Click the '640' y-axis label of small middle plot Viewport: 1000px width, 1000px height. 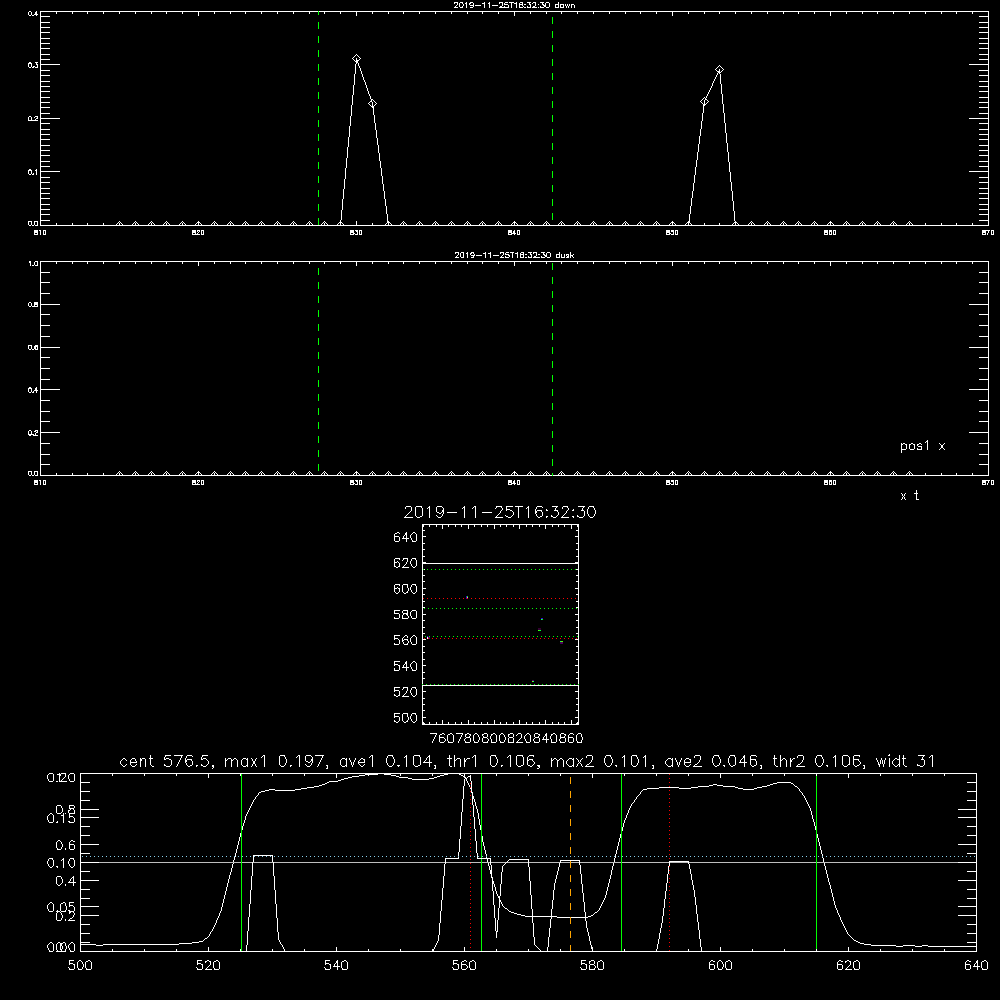click(x=406, y=537)
